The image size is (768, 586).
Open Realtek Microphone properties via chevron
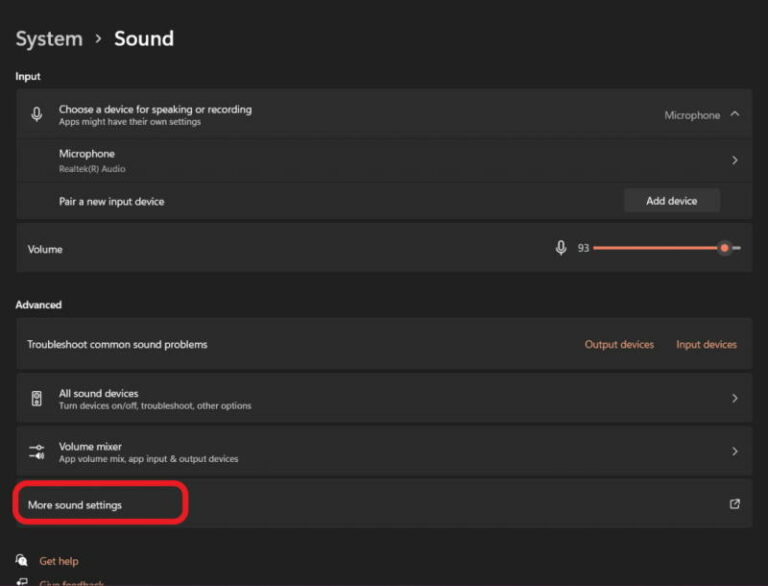(735, 160)
